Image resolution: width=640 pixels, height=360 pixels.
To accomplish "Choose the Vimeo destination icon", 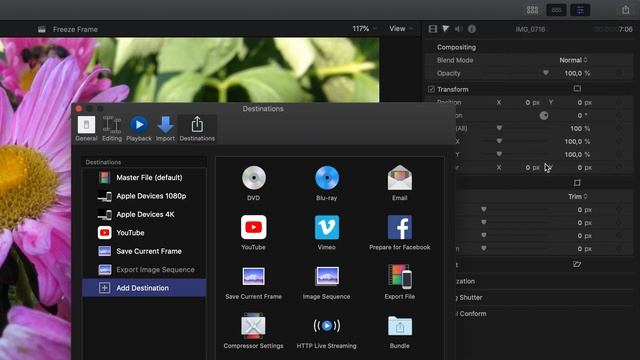I will click(327, 227).
